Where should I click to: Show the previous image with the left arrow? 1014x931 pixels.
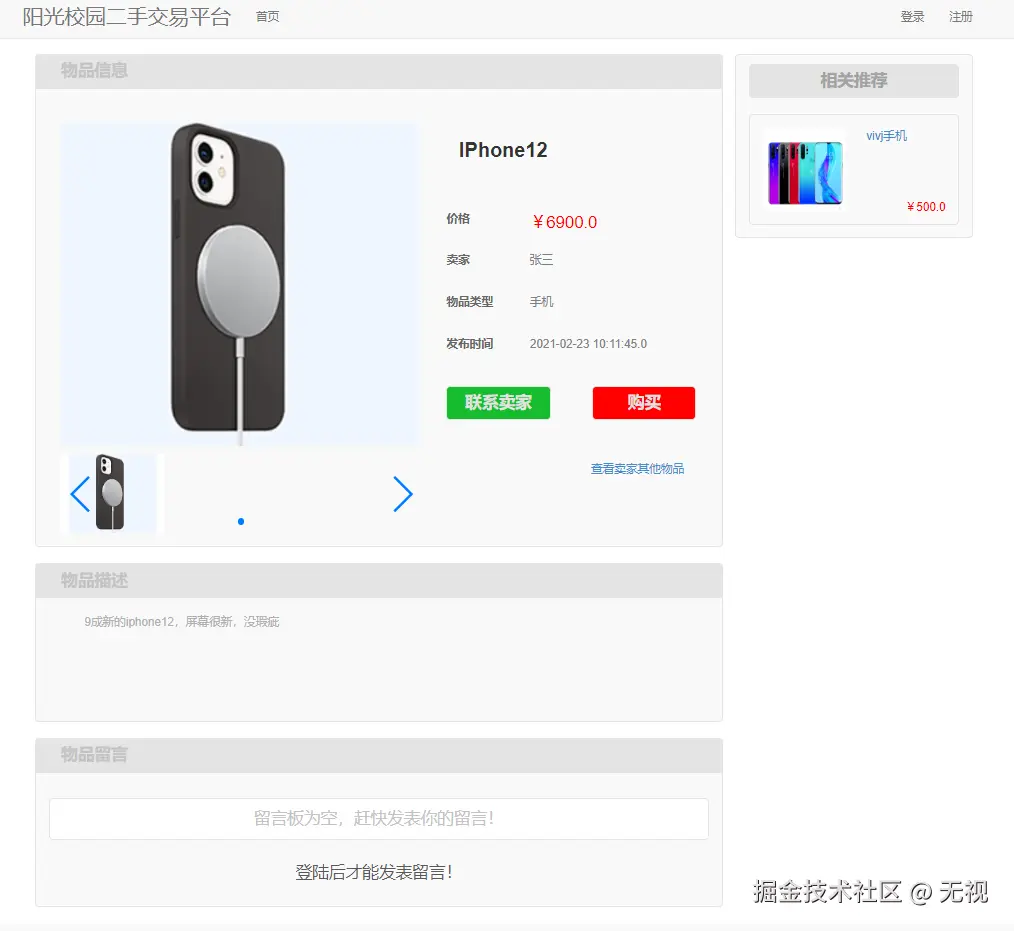pos(80,495)
